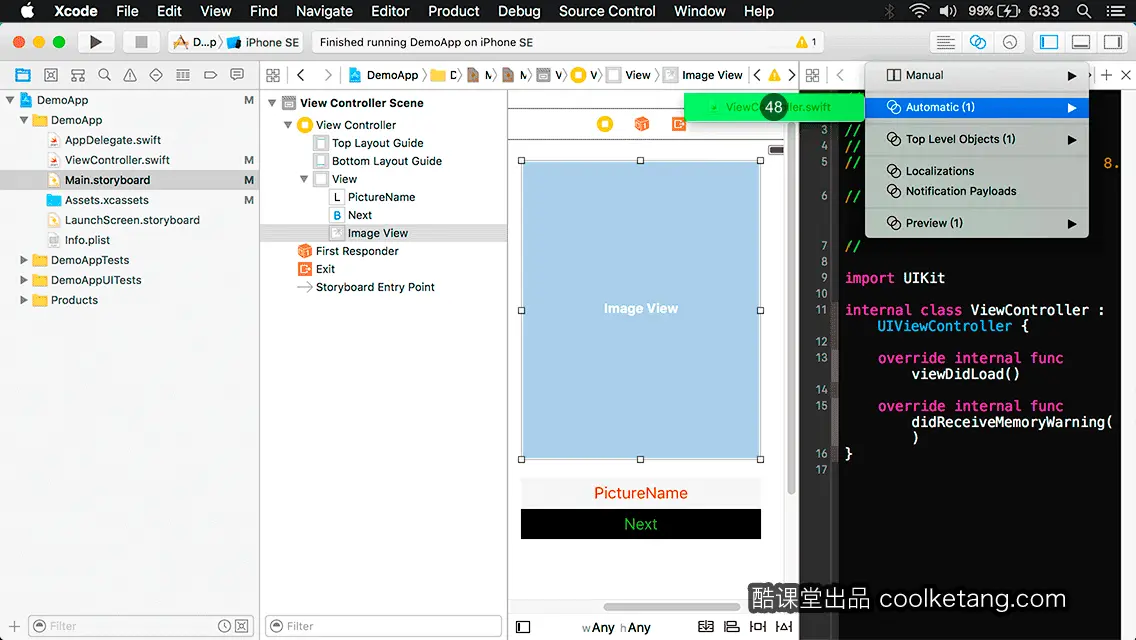Add a file with the plus button
The width and height of the screenshot is (1136, 640).
14,626
